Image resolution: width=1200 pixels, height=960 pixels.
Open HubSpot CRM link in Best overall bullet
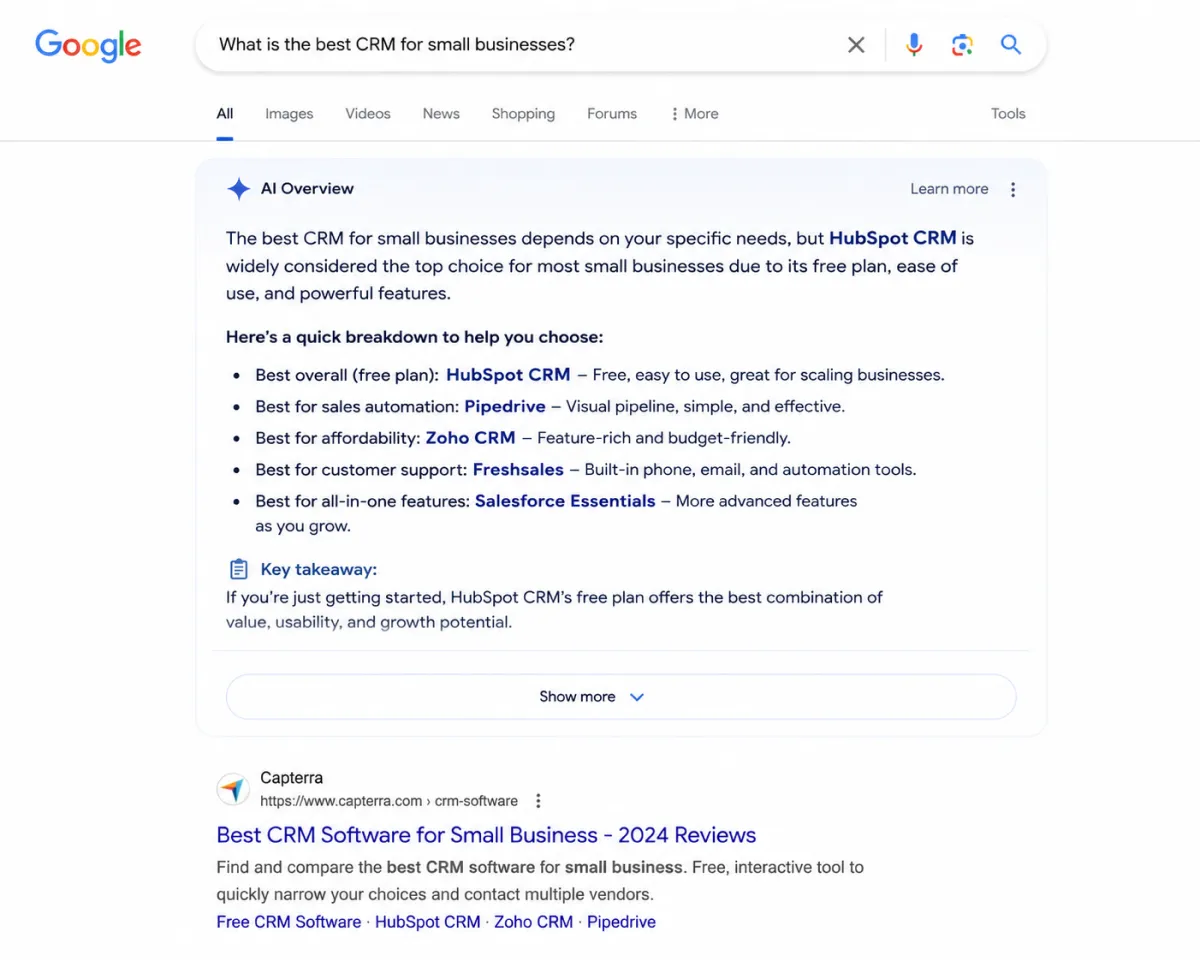pos(508,375)
